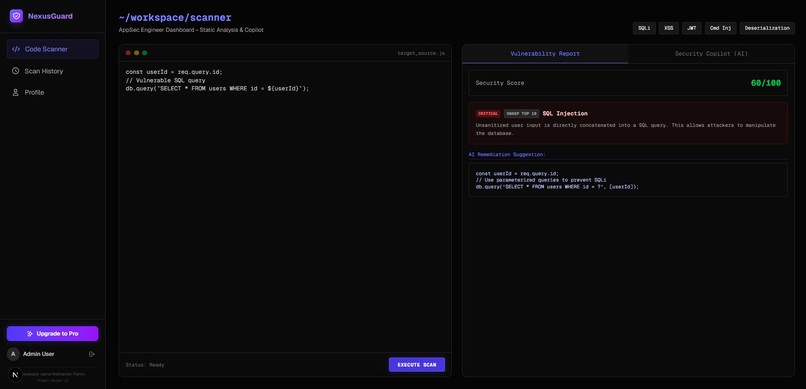Click the logout icon beside Admin User

tap(92, 354)
